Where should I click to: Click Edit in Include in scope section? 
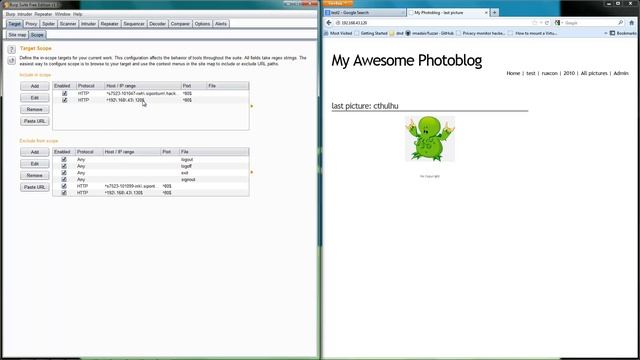coord(35,98)
